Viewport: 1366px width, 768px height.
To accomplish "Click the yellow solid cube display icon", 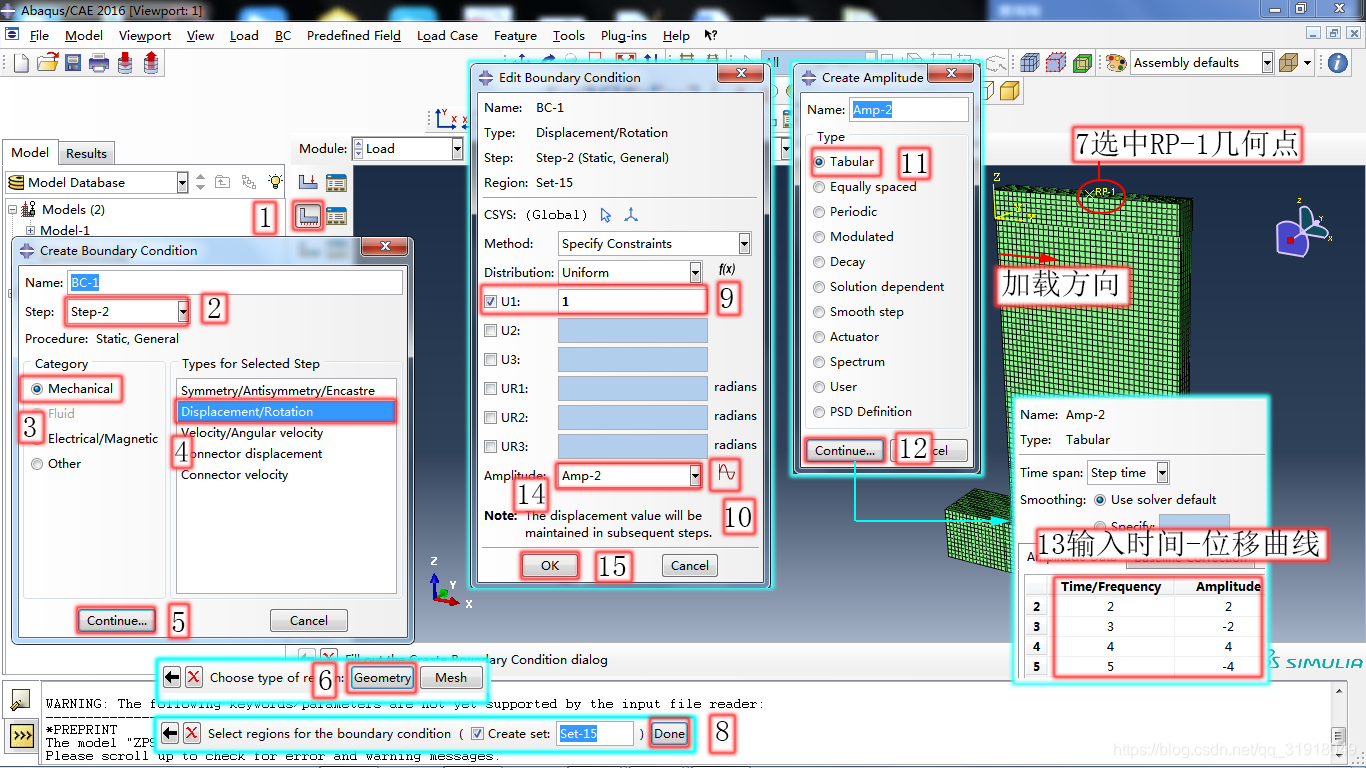I will [x=1010, y=91].
